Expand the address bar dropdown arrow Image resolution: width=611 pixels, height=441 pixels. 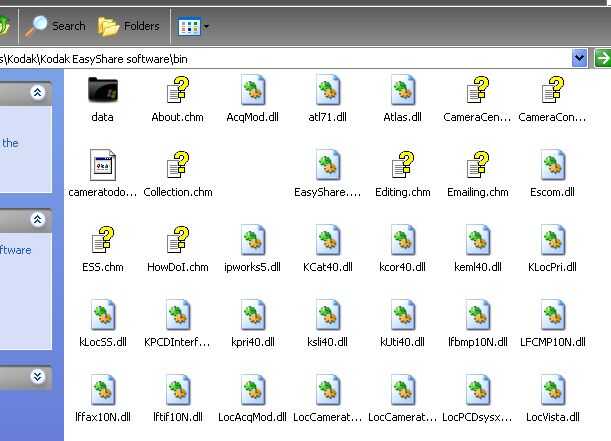(579, 58)
